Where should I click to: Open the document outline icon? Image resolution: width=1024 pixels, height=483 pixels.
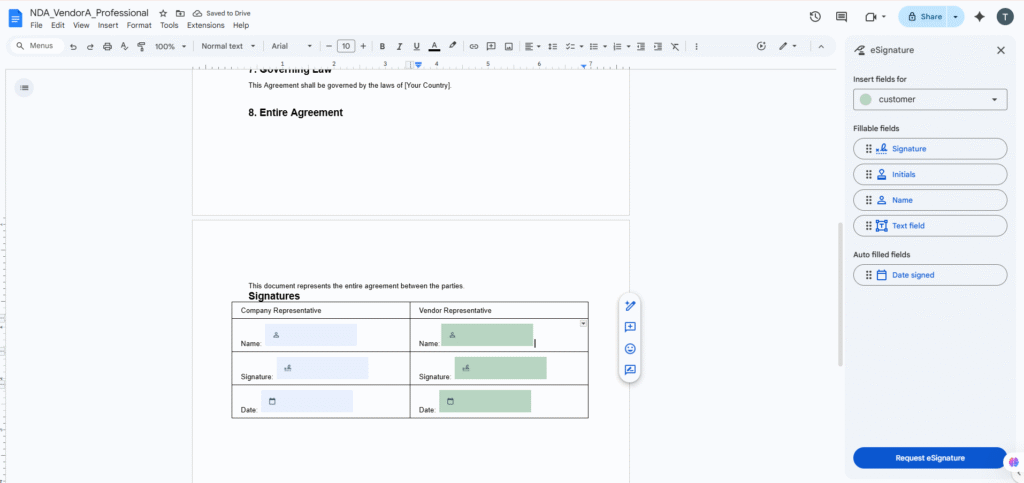coord(25,88)
